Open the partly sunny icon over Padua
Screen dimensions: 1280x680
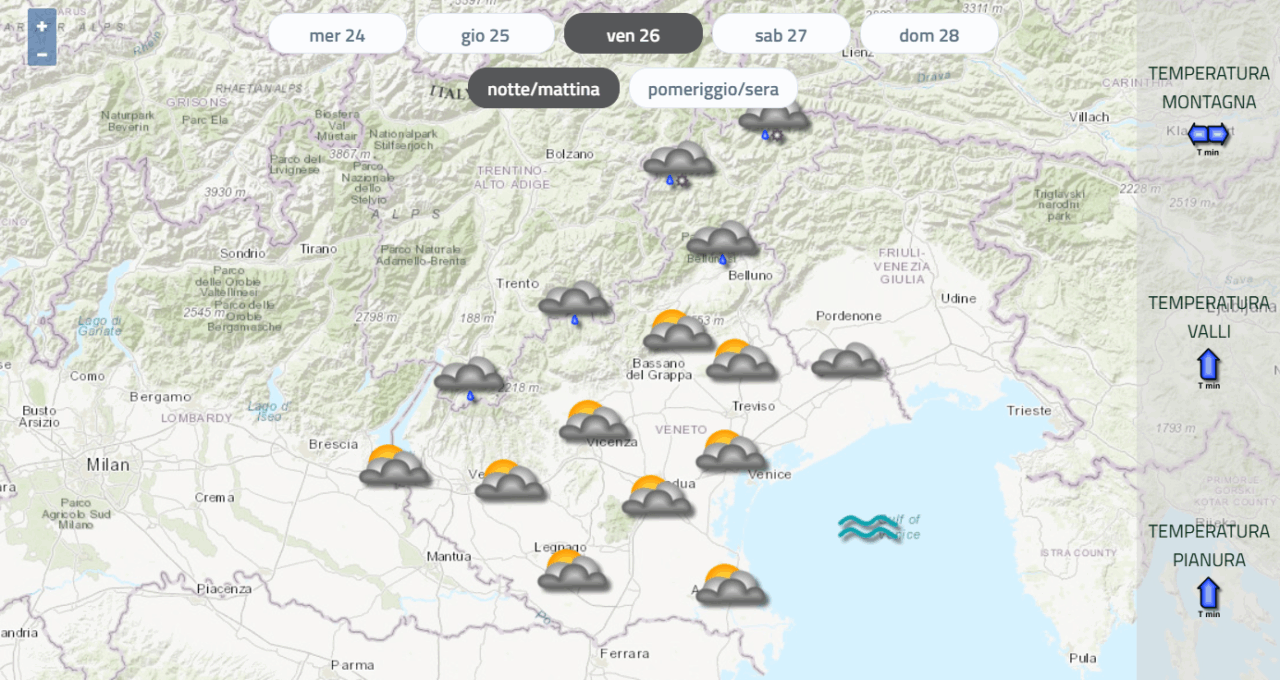pos(658,496)
